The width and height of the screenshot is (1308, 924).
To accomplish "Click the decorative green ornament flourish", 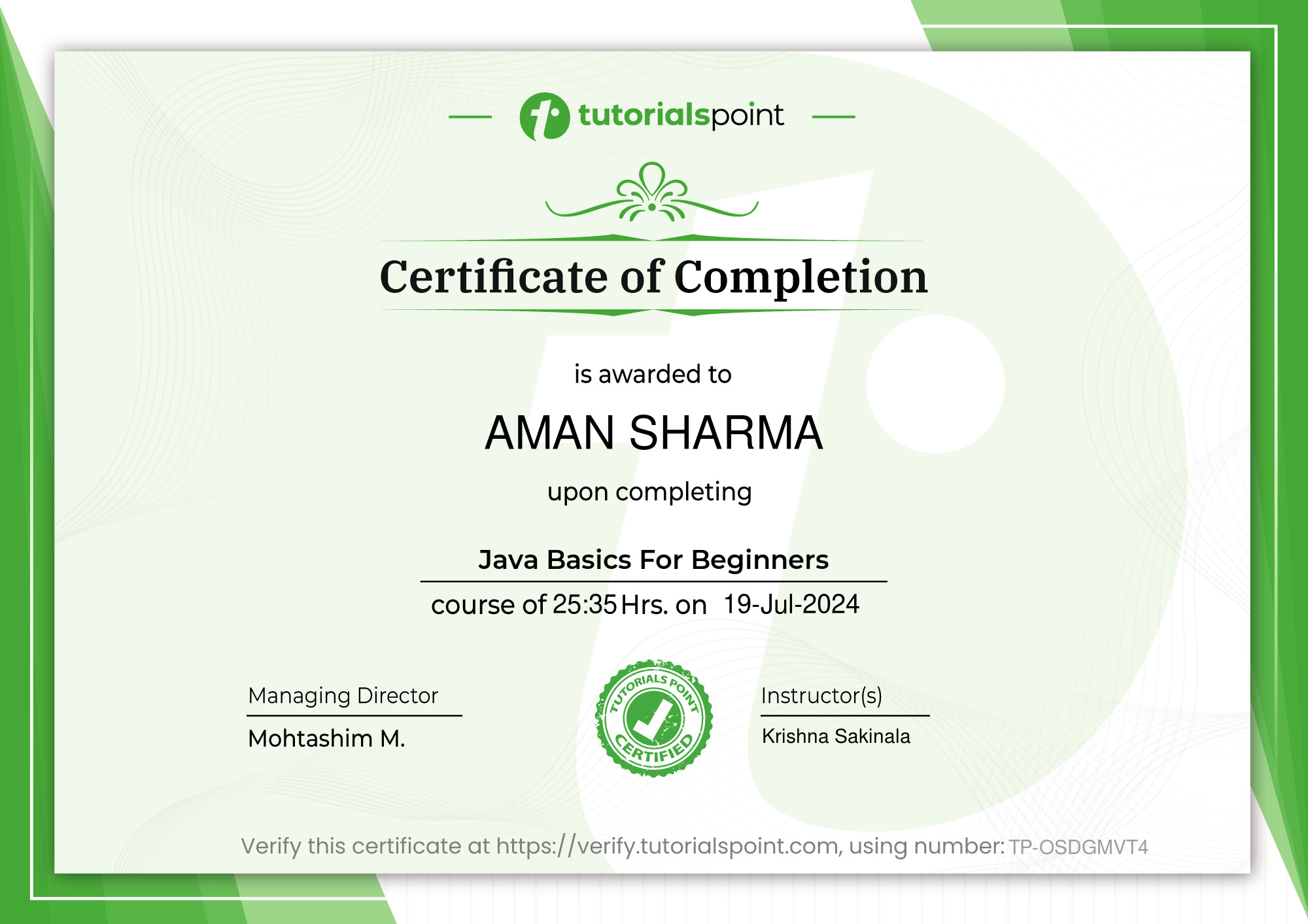I will [x=651, y=196].
